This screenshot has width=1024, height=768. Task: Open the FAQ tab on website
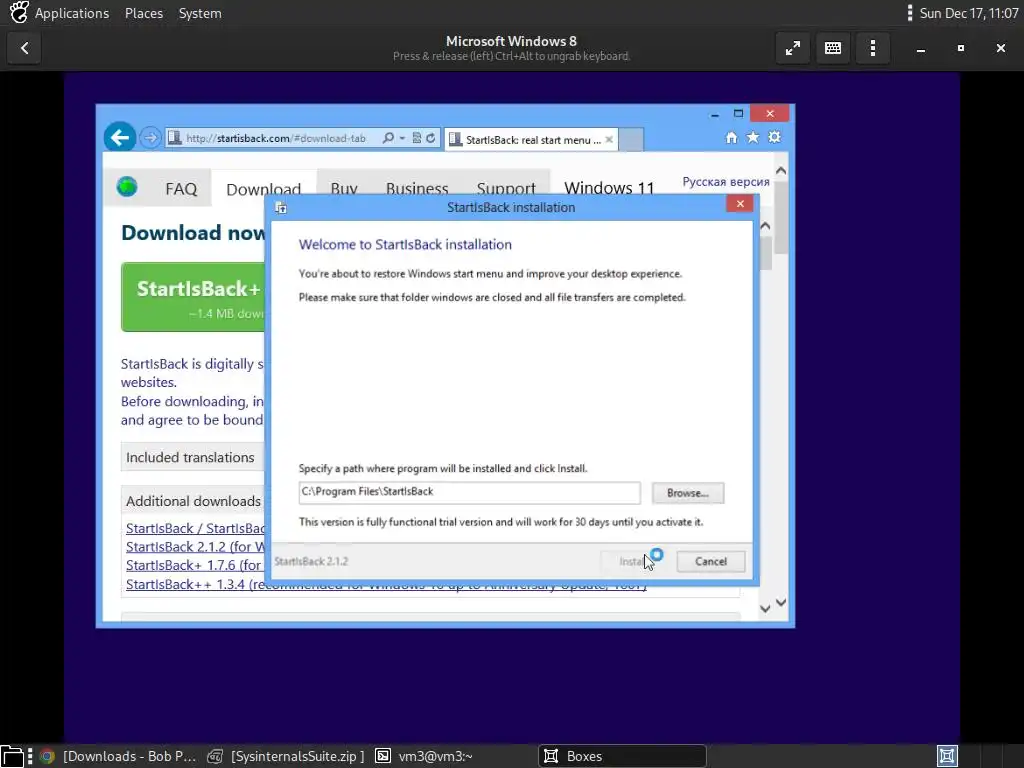tap(181, 189)
